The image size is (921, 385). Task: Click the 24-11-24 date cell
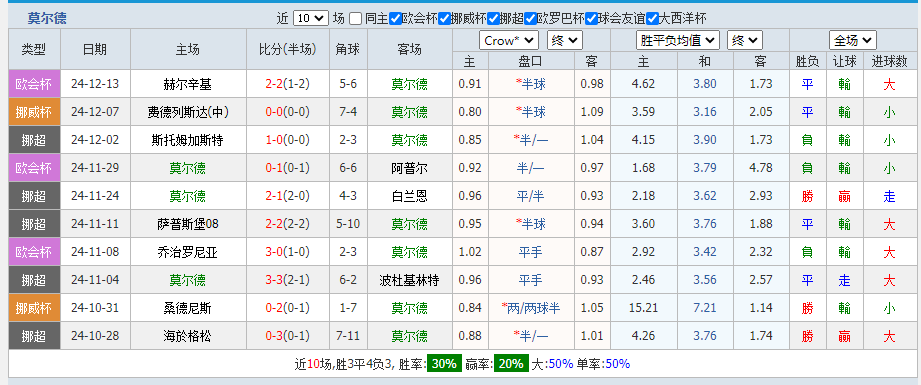pyautogui.click(x=95, y=196)
